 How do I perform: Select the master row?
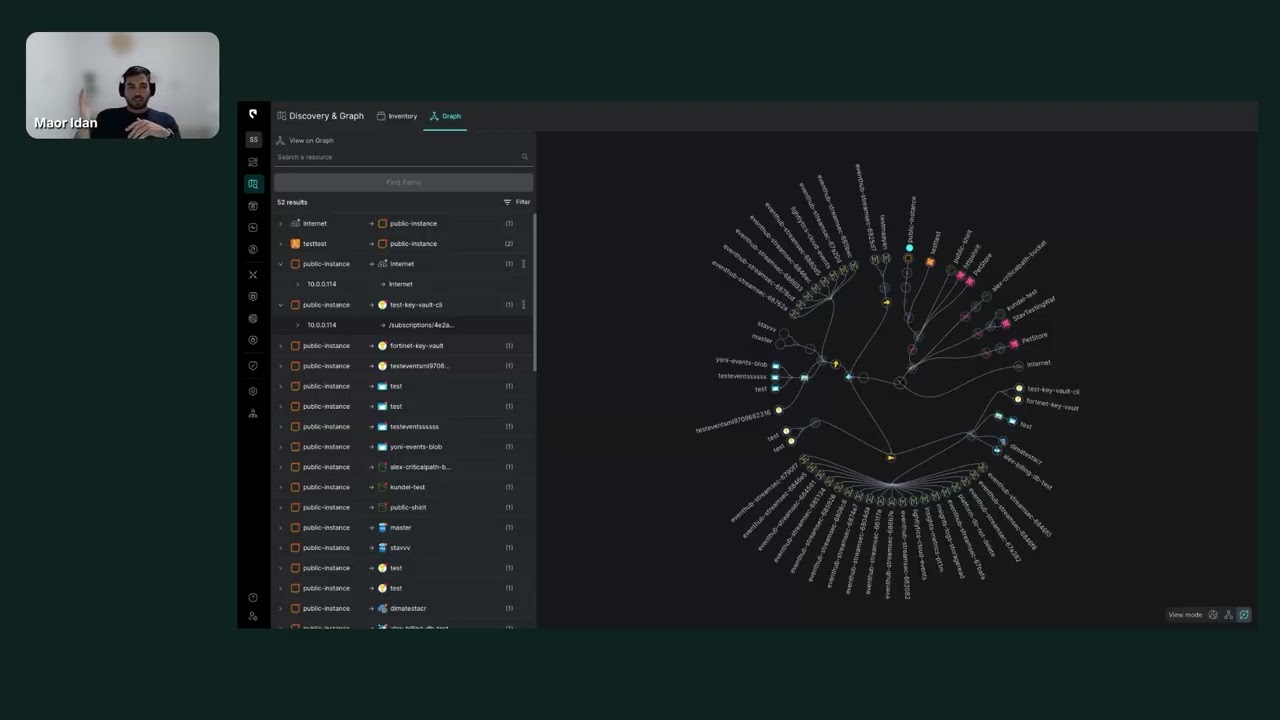coord(403,528)
